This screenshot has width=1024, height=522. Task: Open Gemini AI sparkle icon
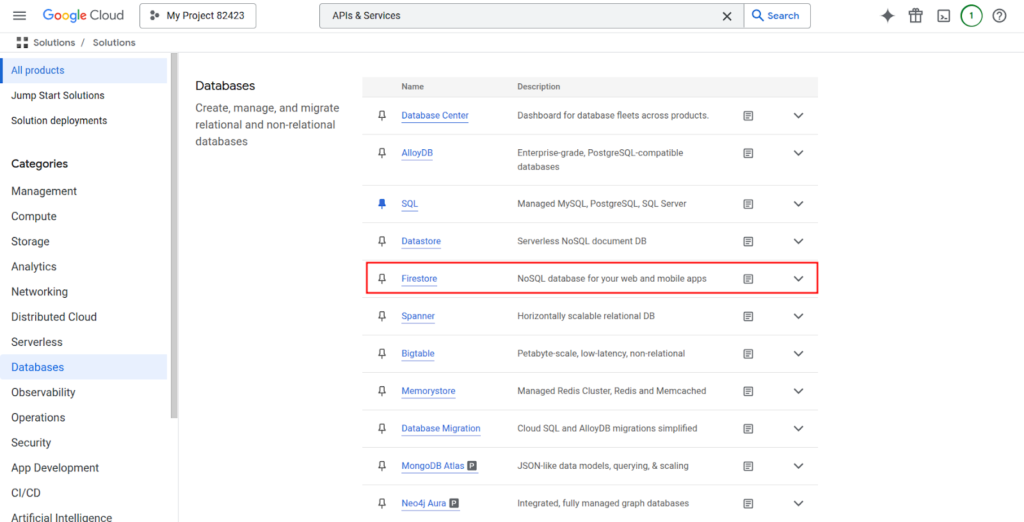point(887,16)
